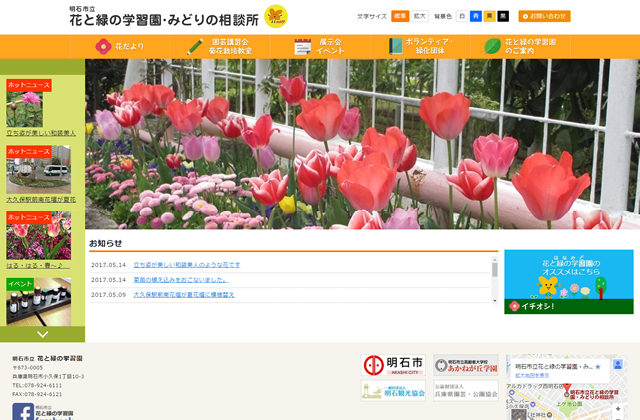Open the 兵庫県園芸・公園協会 banner
The height and width of the screenshot is (420, 640).
point(466,391)
